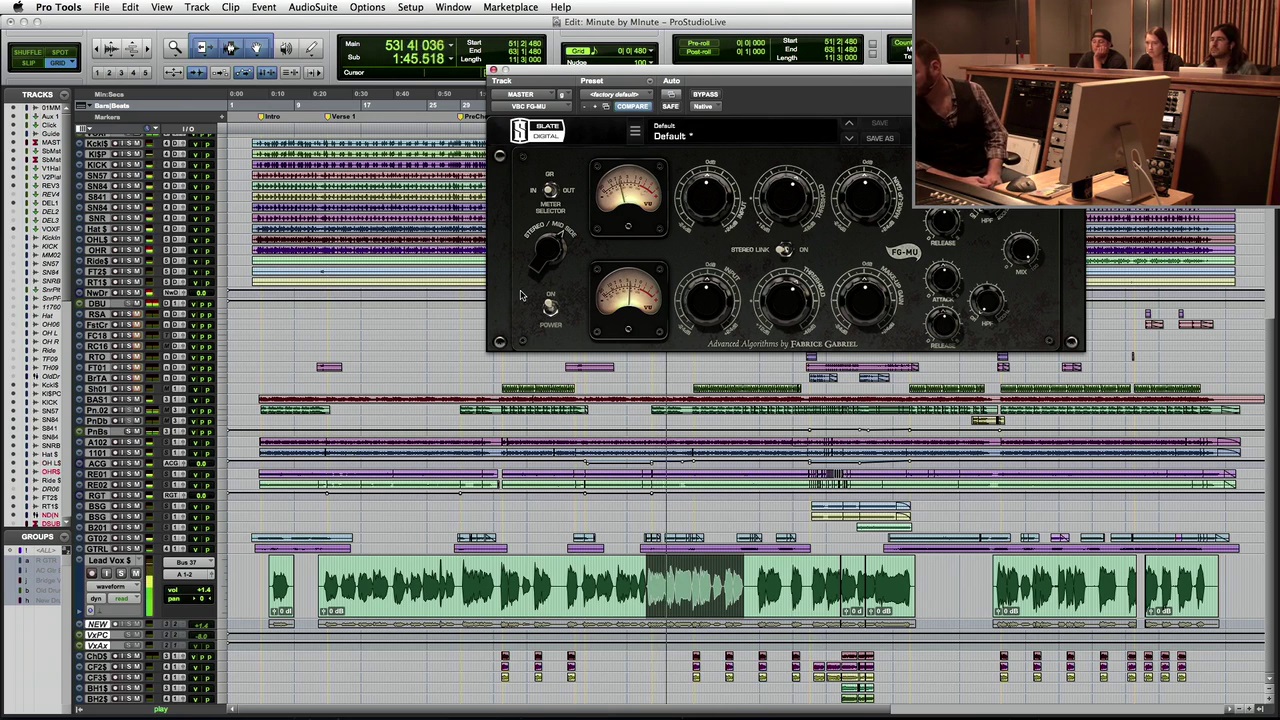Select the Trim tool
This screenshot has height=720, width=1280.
pyautogui.click(x=203, y=48)
